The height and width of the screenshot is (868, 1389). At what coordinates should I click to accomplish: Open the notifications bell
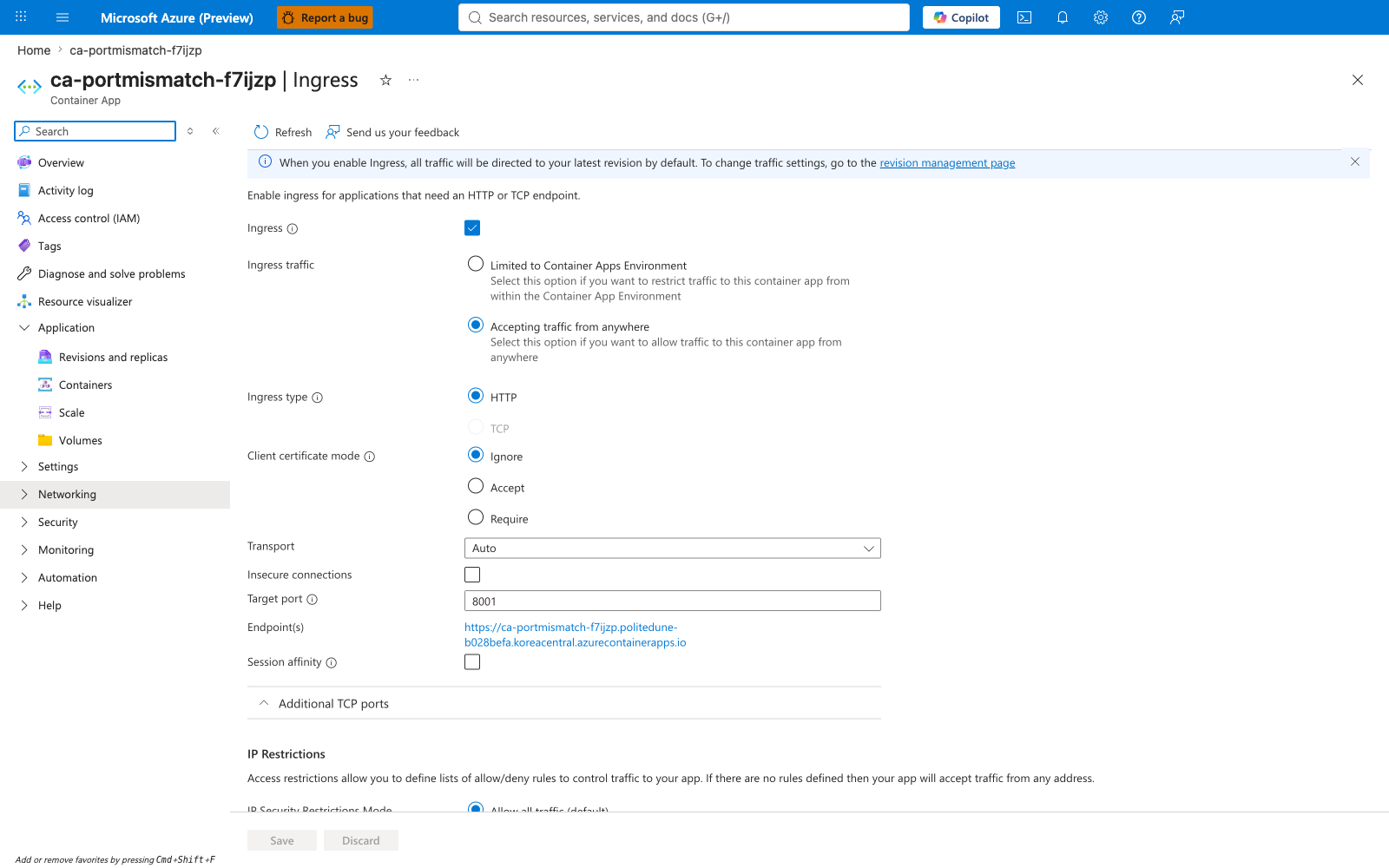(1063, 17)
